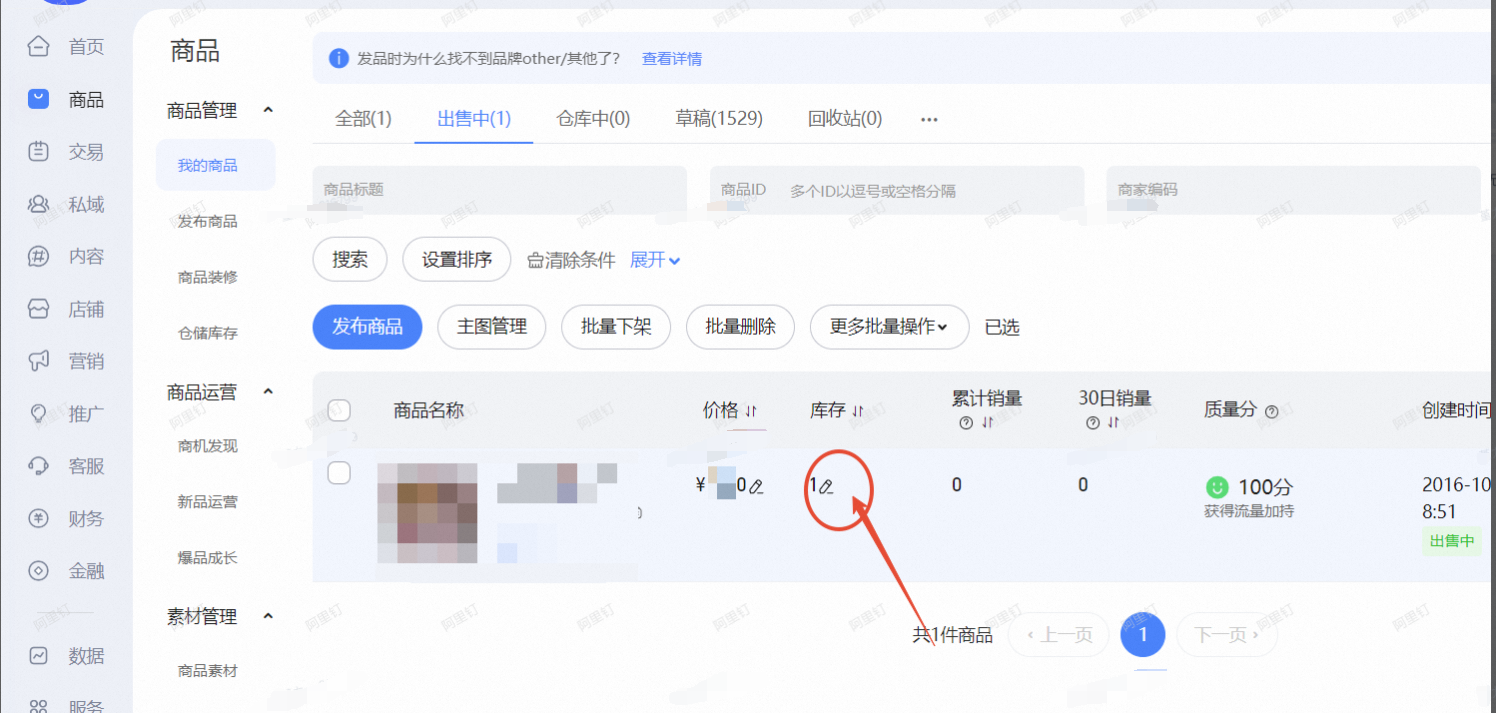Click the 批量下架 button

click(616, 327)
